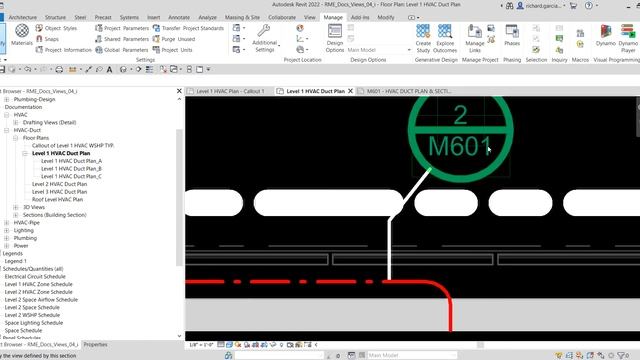Open richard.garcia user account menu

(542, 6)
